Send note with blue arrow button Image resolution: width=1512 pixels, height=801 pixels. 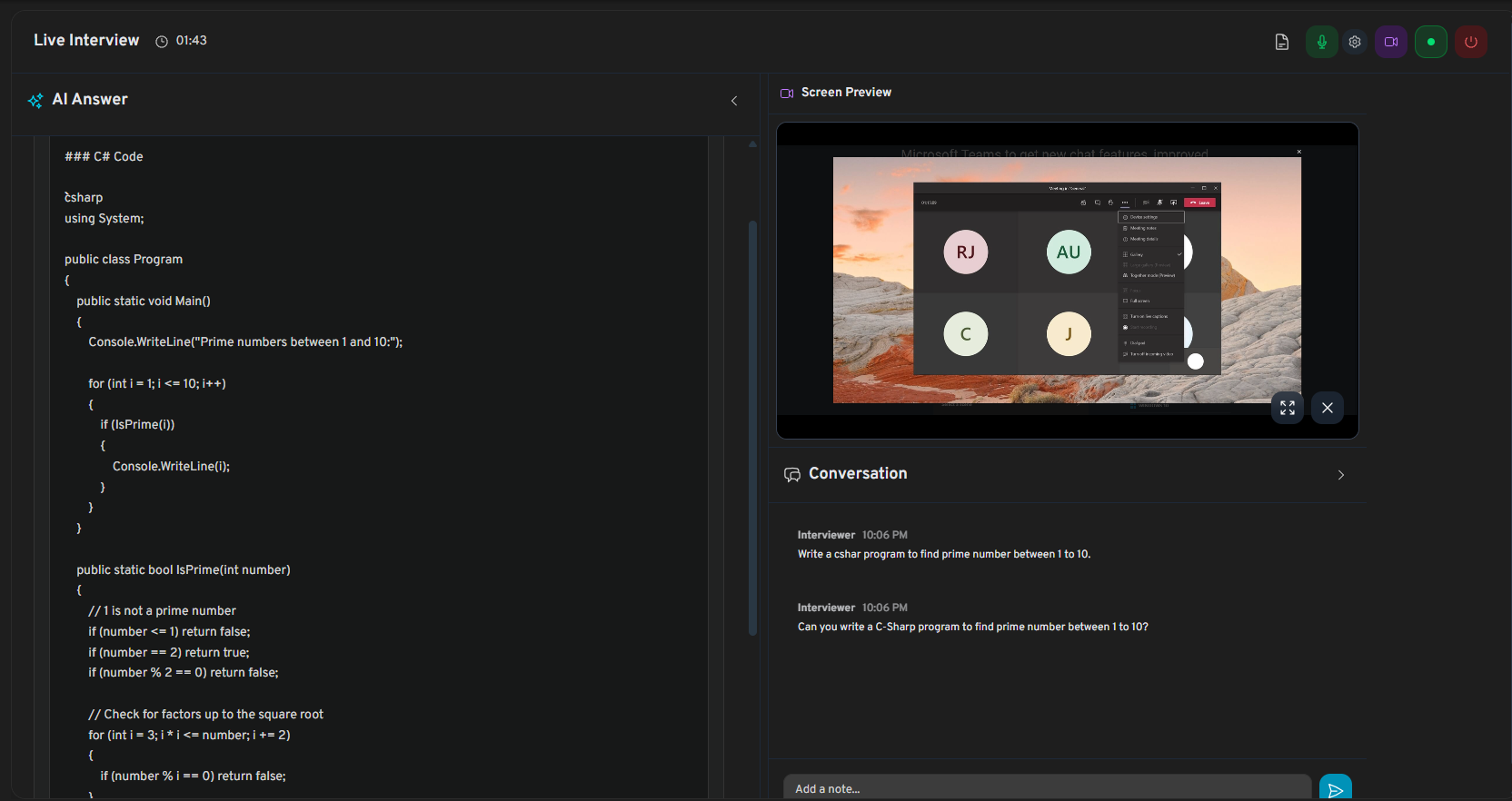click(x=1336, y=789)
